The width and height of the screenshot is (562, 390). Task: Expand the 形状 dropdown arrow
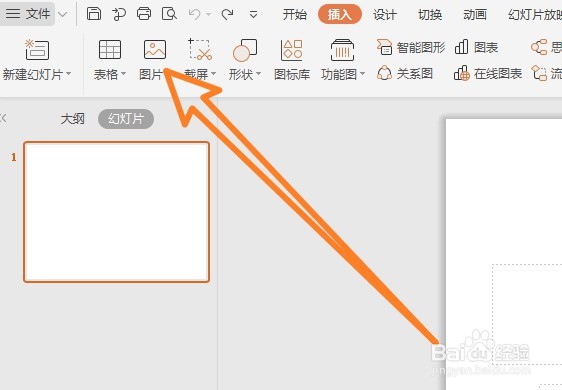coord(258,74)
